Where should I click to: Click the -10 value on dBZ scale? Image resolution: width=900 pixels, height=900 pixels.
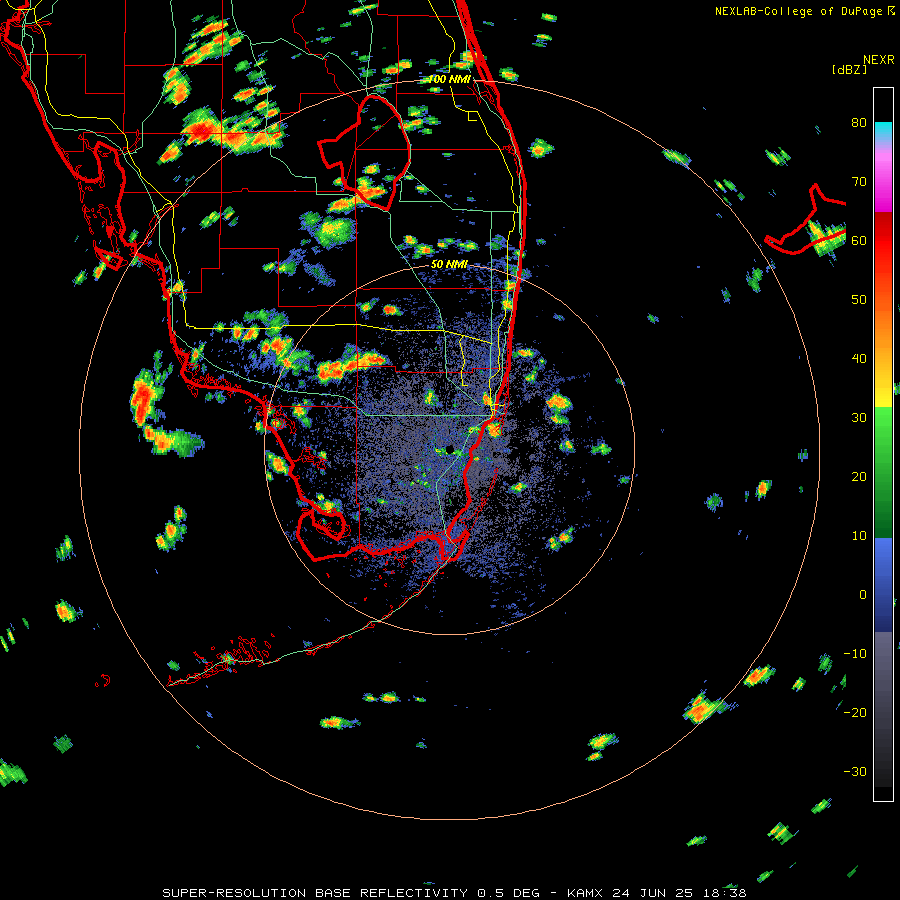[855, 654]
